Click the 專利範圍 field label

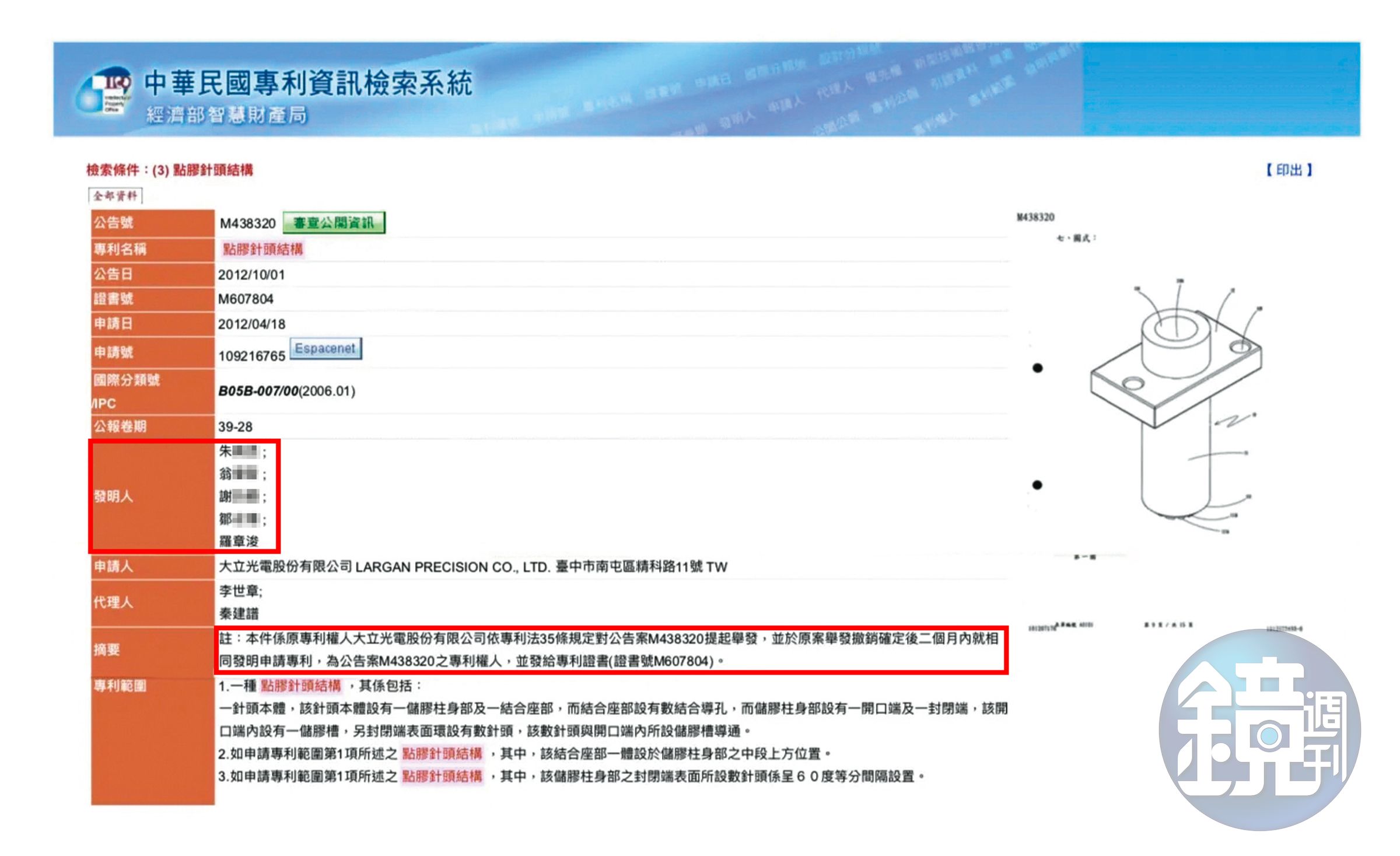click(120, 686)
